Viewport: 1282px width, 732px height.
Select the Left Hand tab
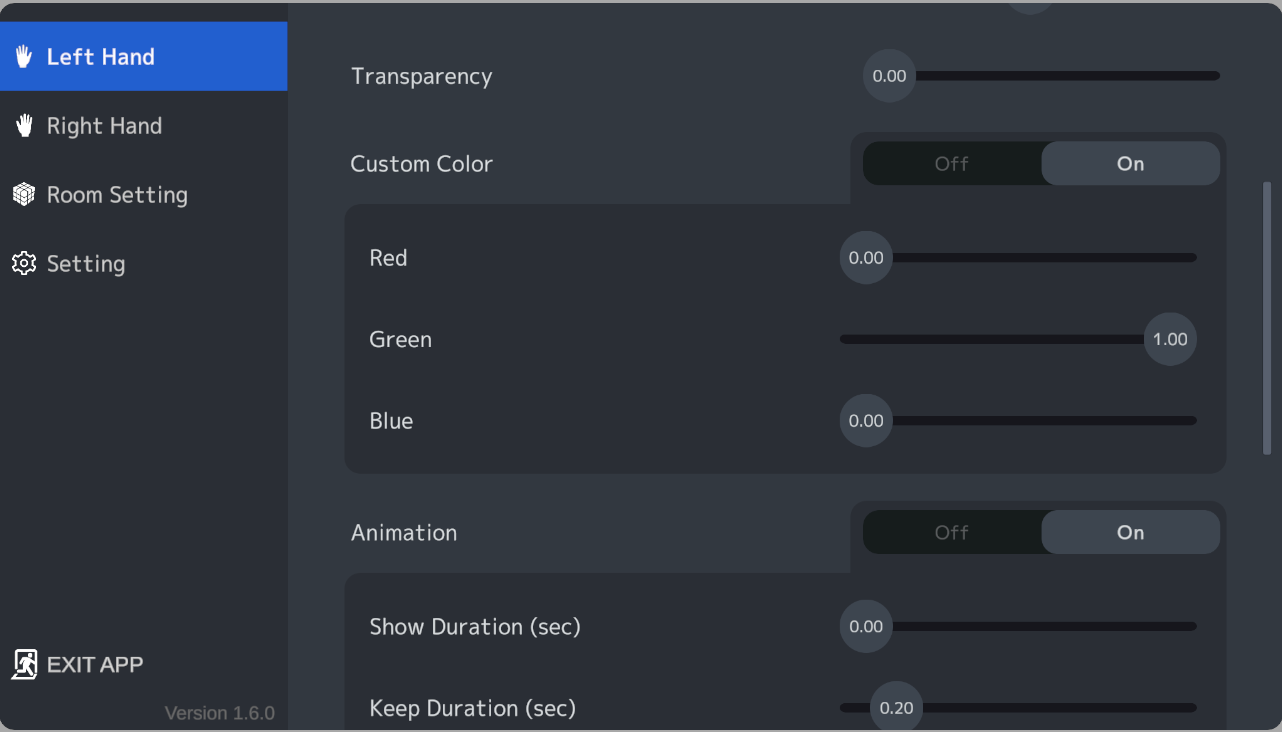pyautogui.click(x=143, y=56)
